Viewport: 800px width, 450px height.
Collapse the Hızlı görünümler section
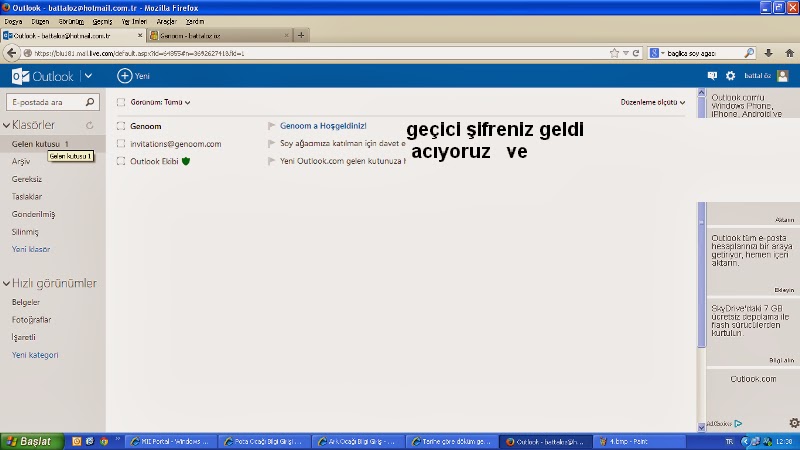tap(7, 283)
